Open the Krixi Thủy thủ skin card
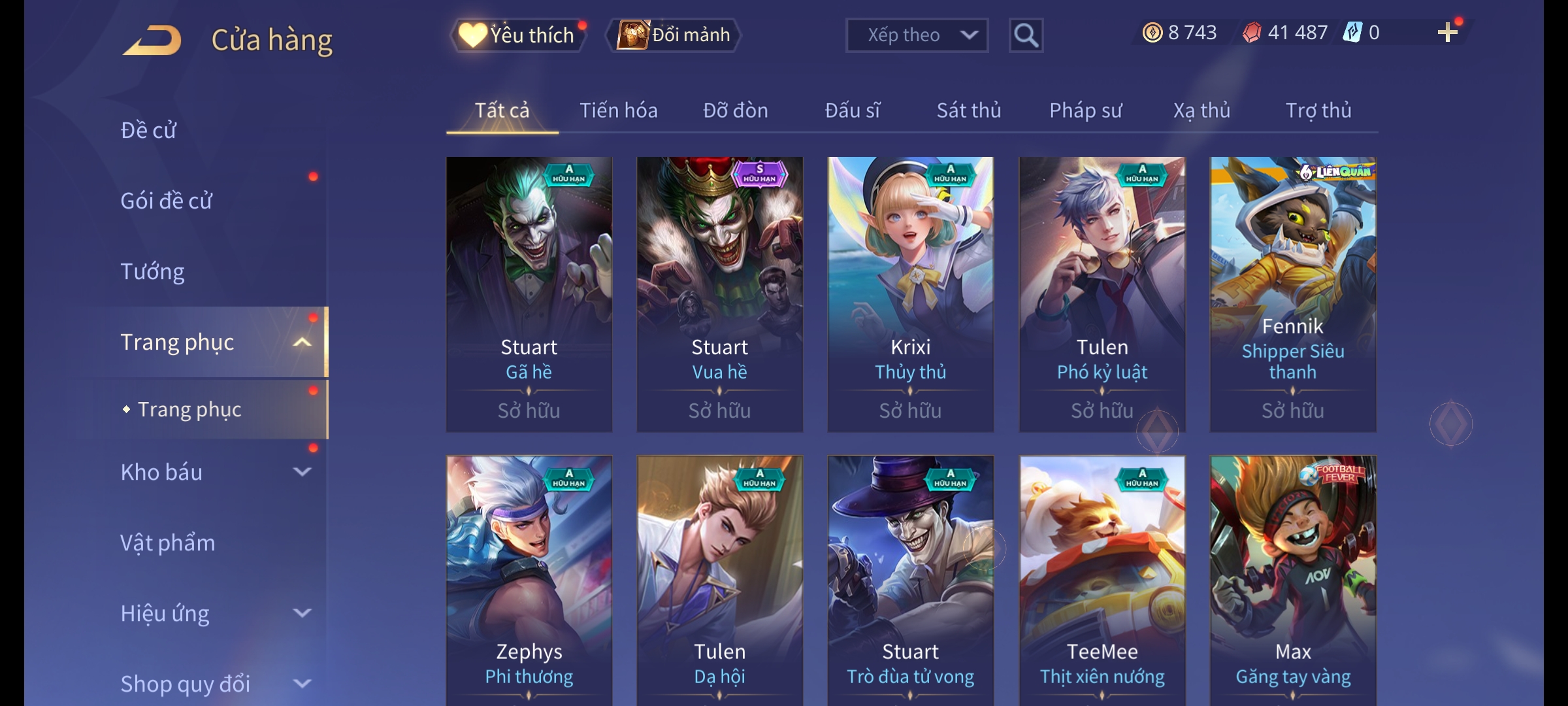The width and height of the screenshot is (1568, 706). (911, 294)
